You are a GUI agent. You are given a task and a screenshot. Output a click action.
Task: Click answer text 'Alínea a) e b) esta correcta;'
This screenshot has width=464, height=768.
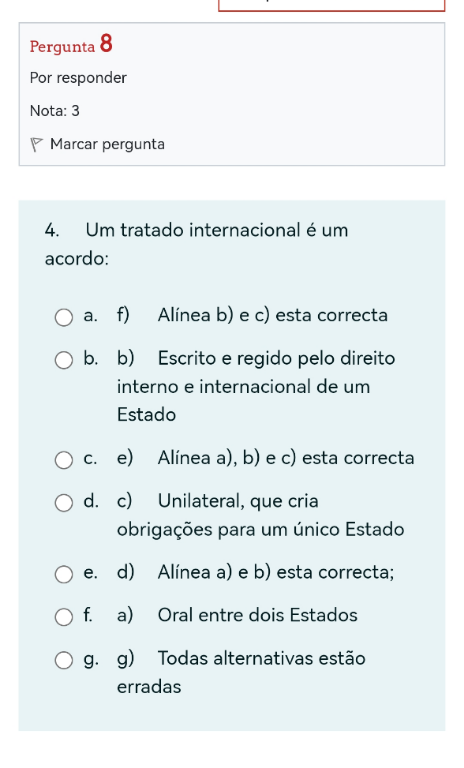(276, 572)
